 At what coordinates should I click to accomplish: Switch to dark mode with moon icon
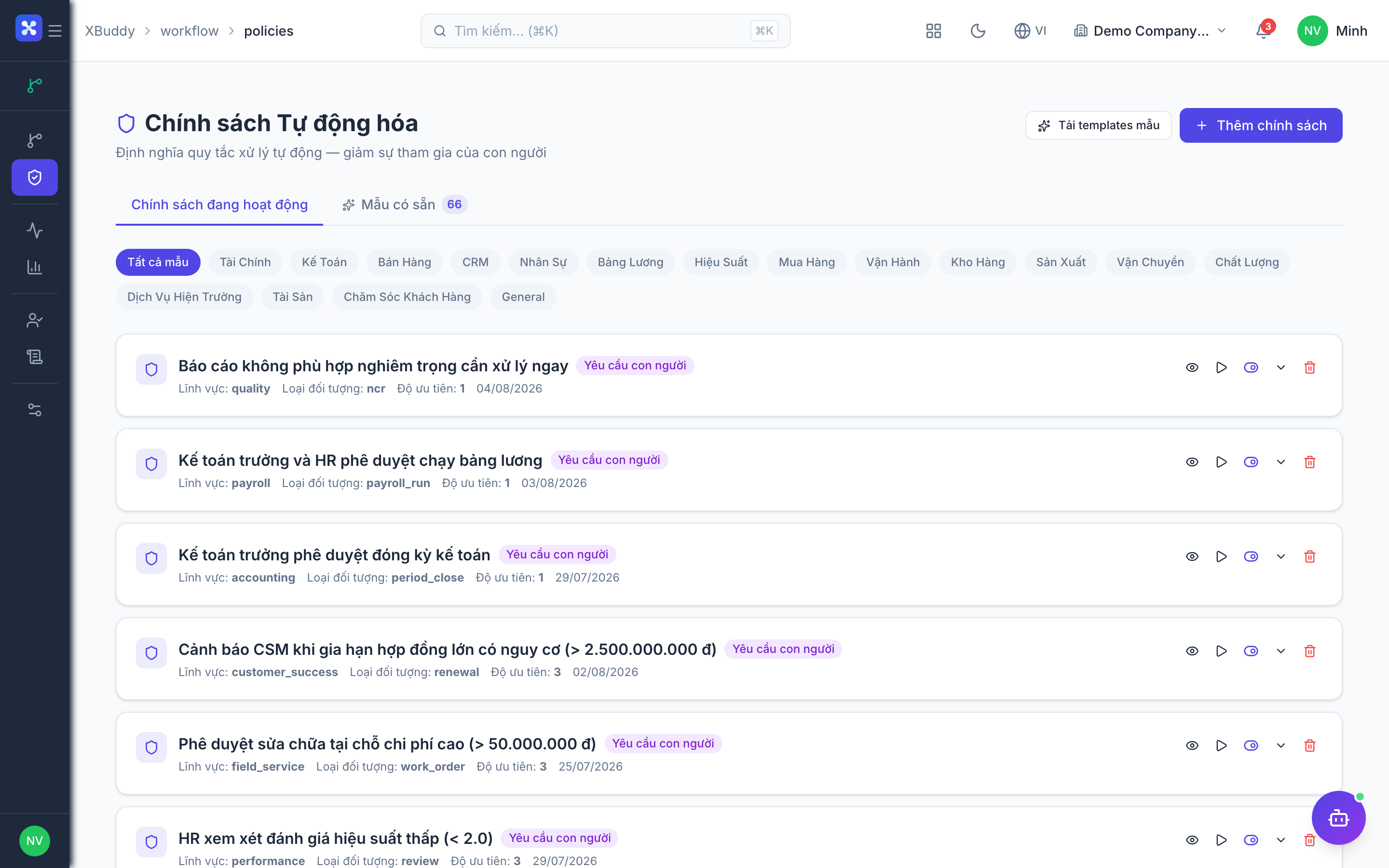click(x=978, y=31)
